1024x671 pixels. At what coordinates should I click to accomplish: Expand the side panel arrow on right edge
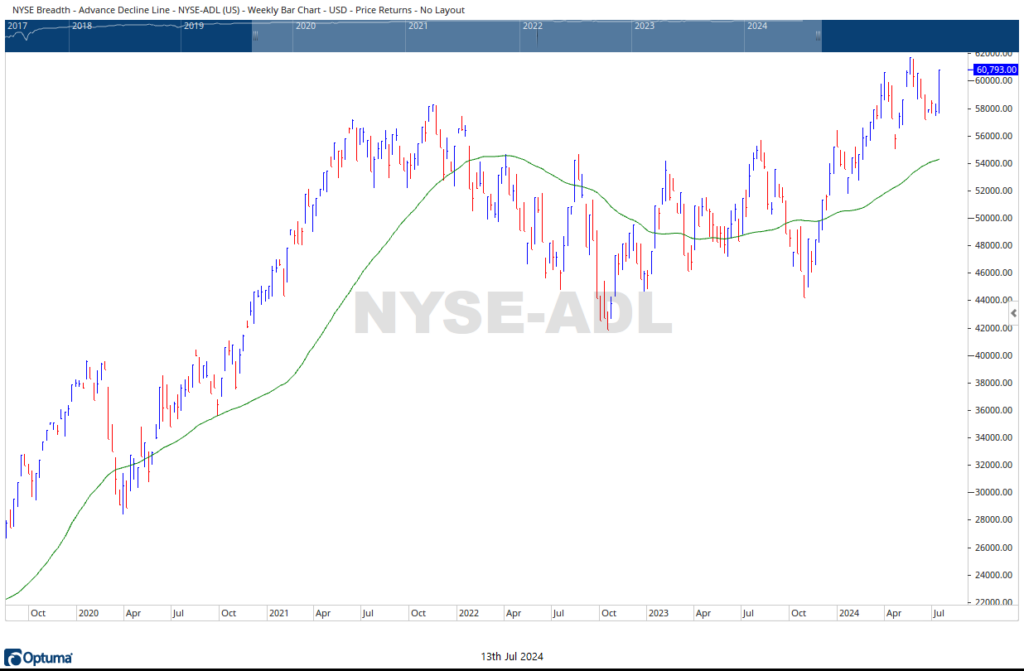click(1013, 313)
